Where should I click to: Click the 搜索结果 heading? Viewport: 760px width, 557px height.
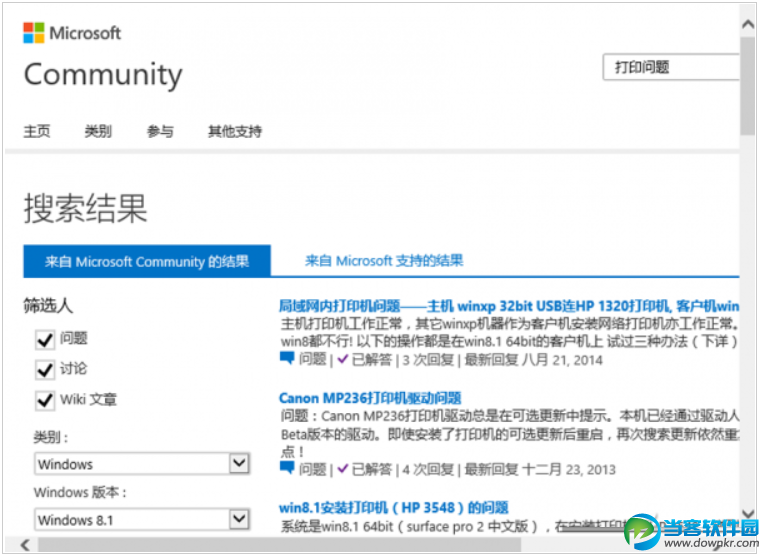pyautogui.click(x=85, y=208)
